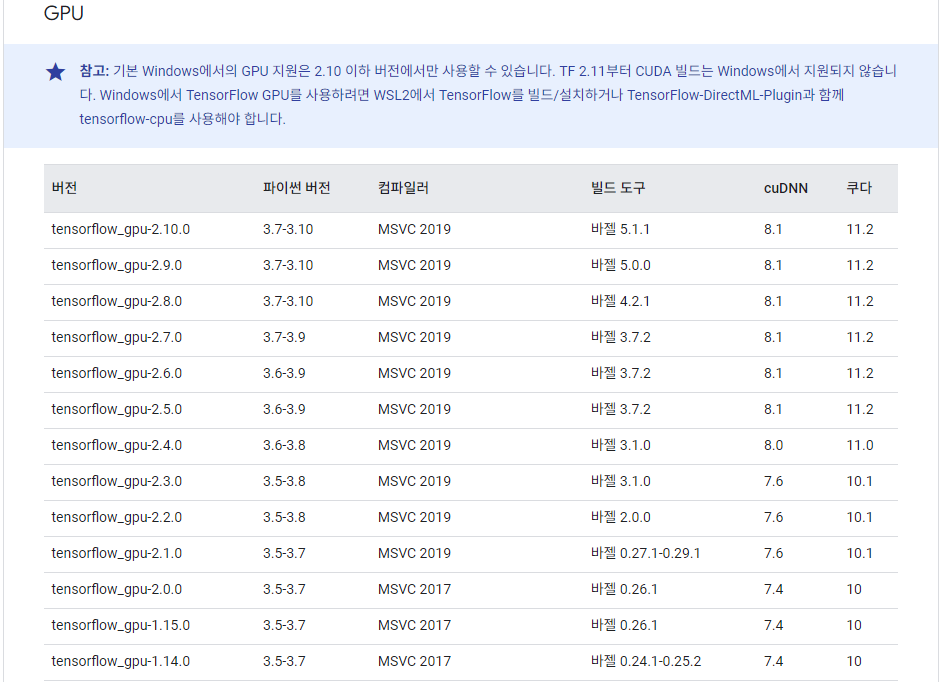Viewport: 951px width, 682px height.
Task: Click cuDNN 7.6 in tensorflow_gpu-2.3.0 row
Action: coord(773,481)
